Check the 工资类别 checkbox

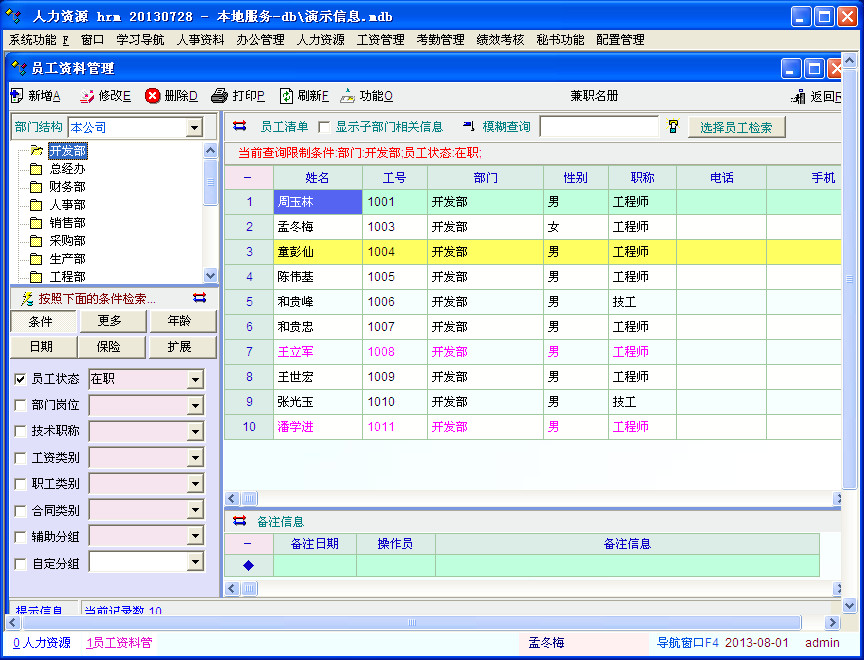pos(20,458)
